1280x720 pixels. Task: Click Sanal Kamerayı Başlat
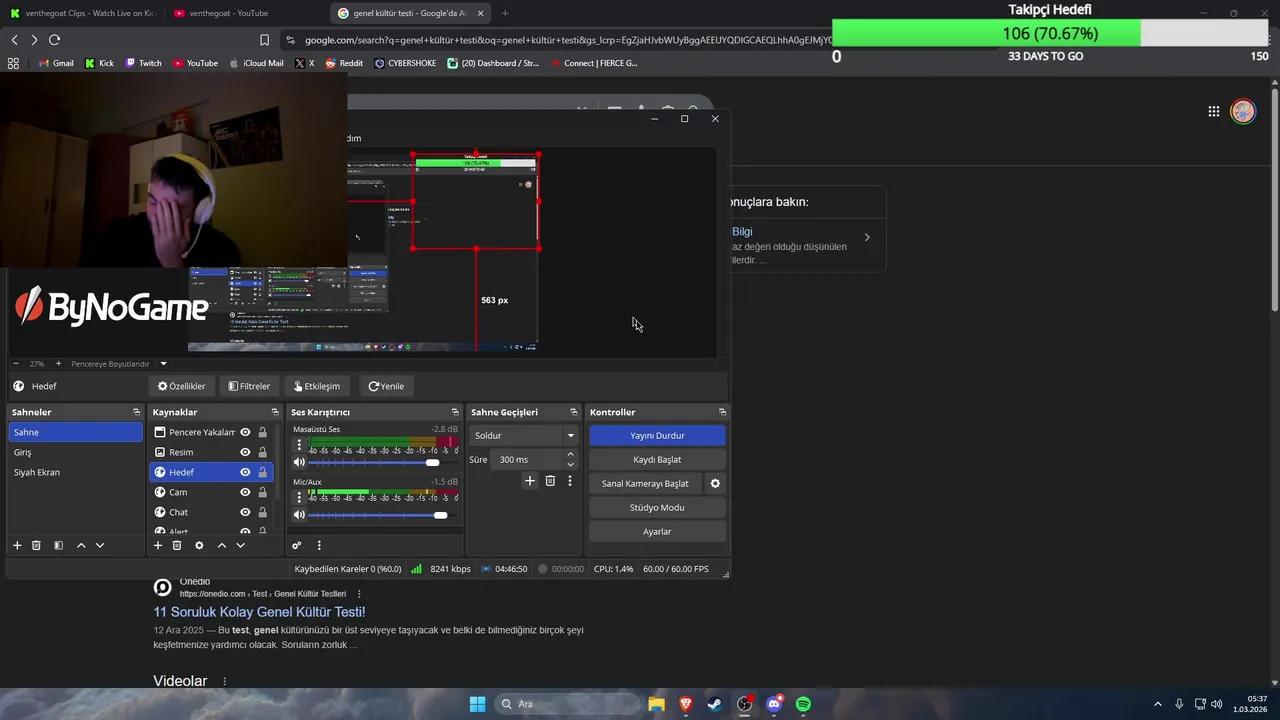click(x=645, y=484)
